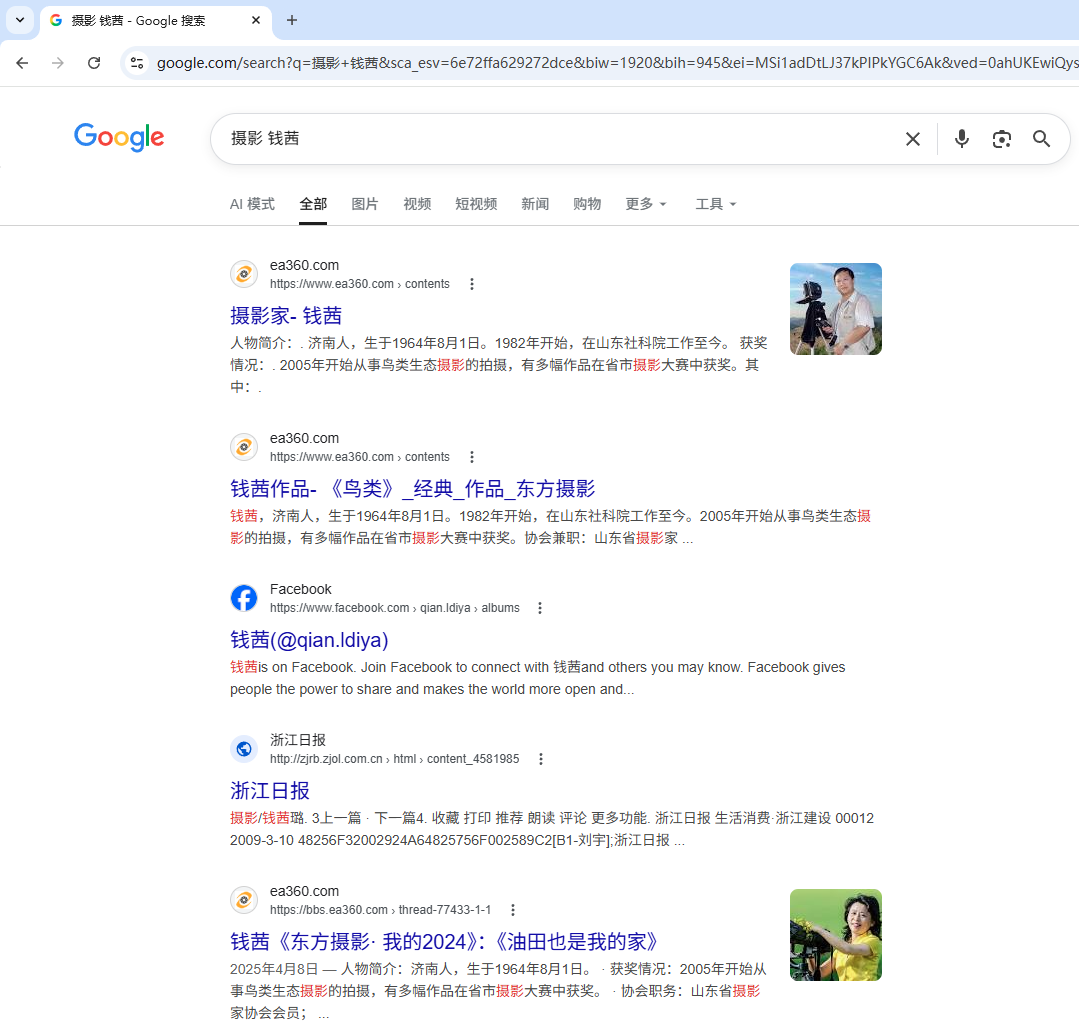1079x1029 pixels.
Task: Open the three-dot menu on the first result
Action: point(472,283)
